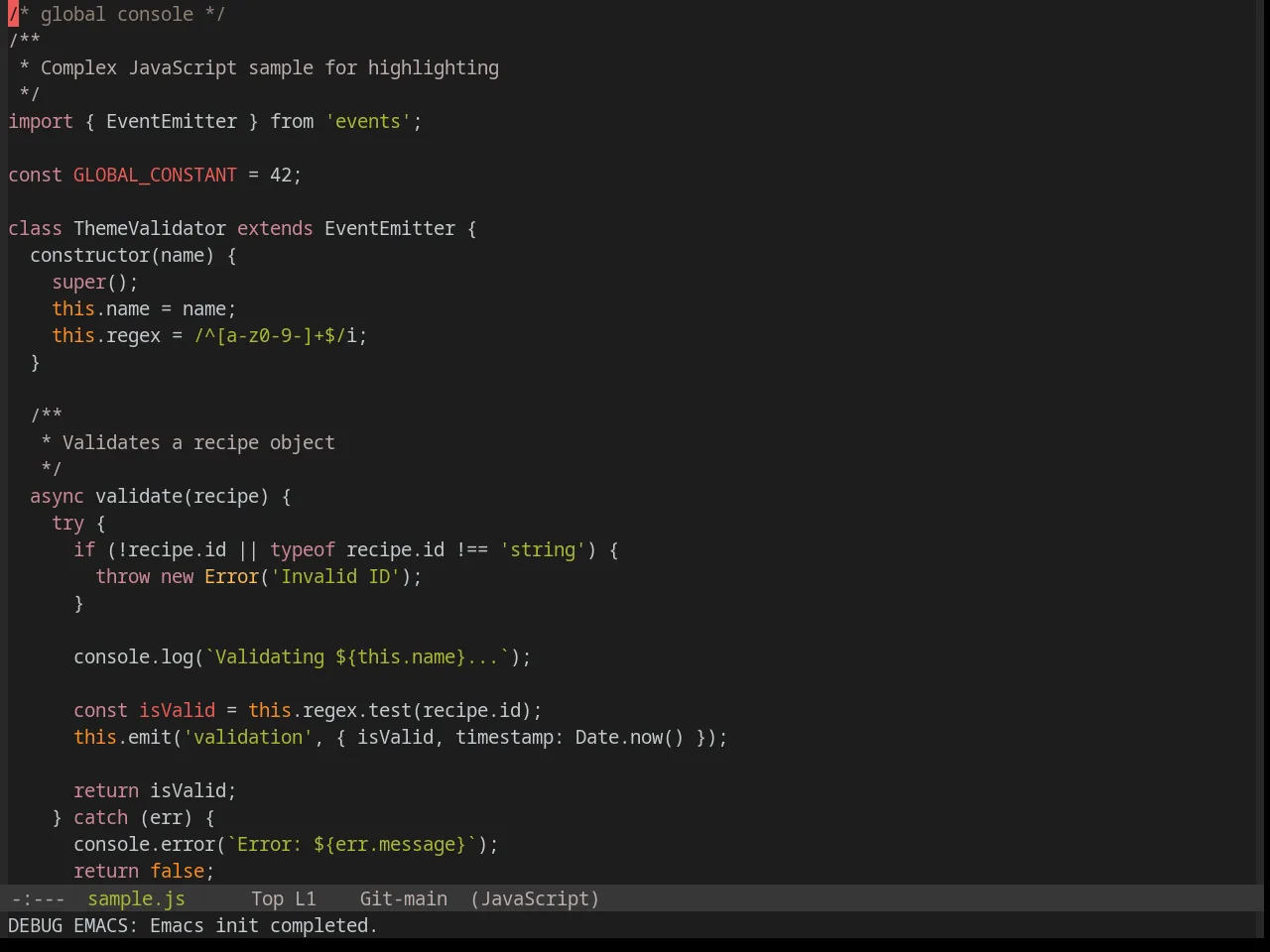Click the 'events' string literal
The image size is (1270, 952).
pos(368,121)
